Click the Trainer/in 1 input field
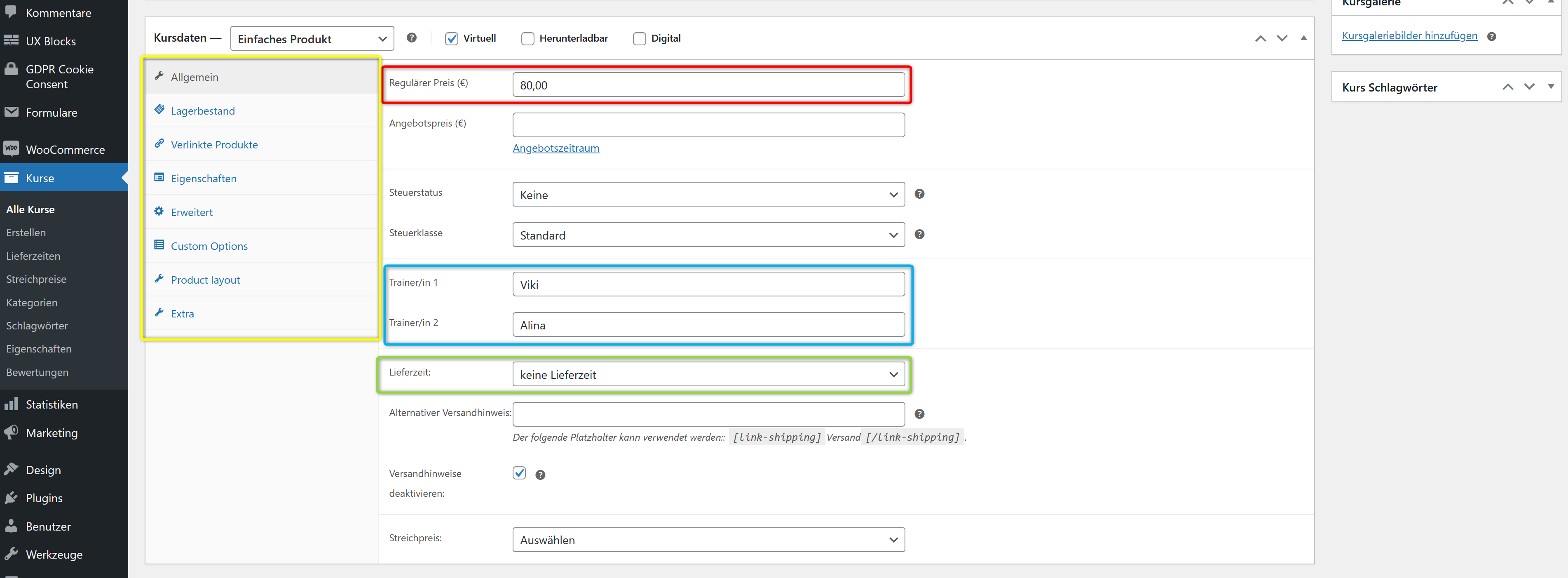The height and width of the screenshot is (578, 1568). (708, 284)
